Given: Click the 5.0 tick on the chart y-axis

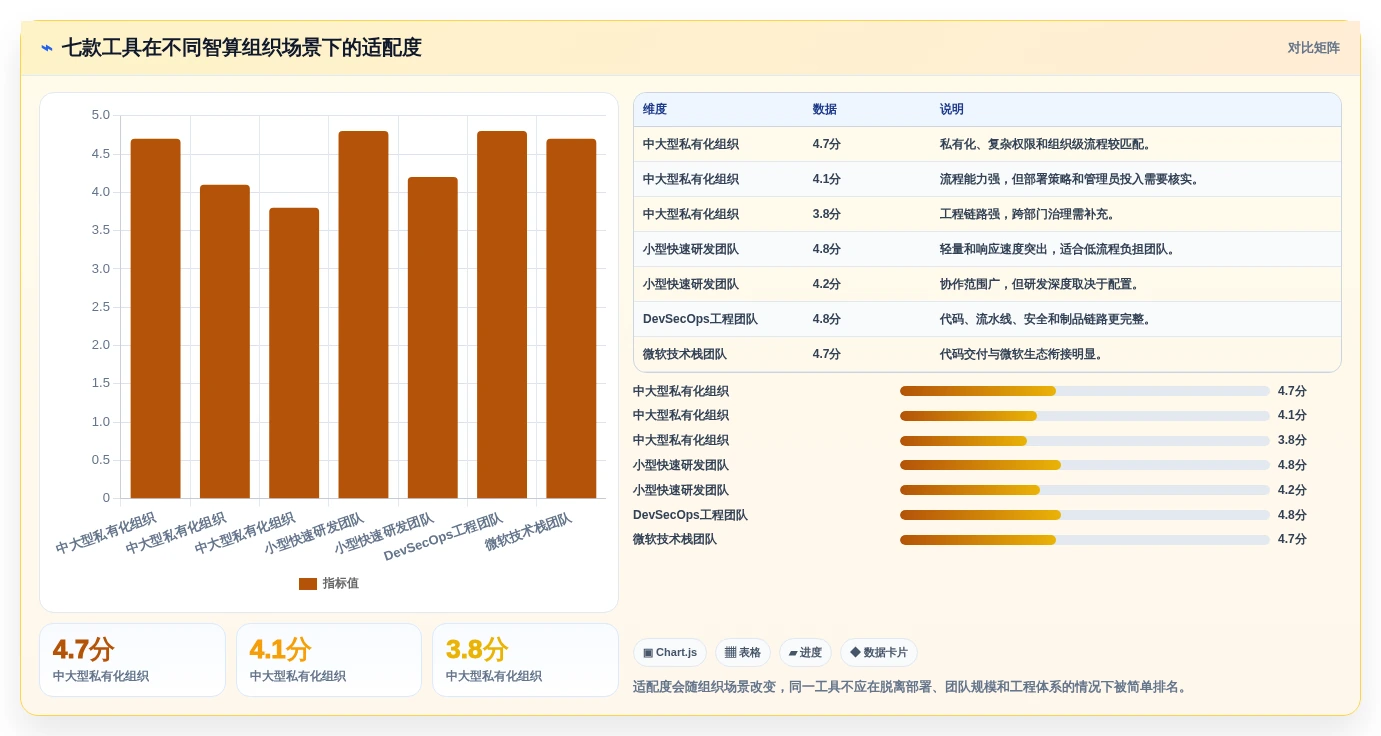Looking at the screenshot, I should pos(100,115).
